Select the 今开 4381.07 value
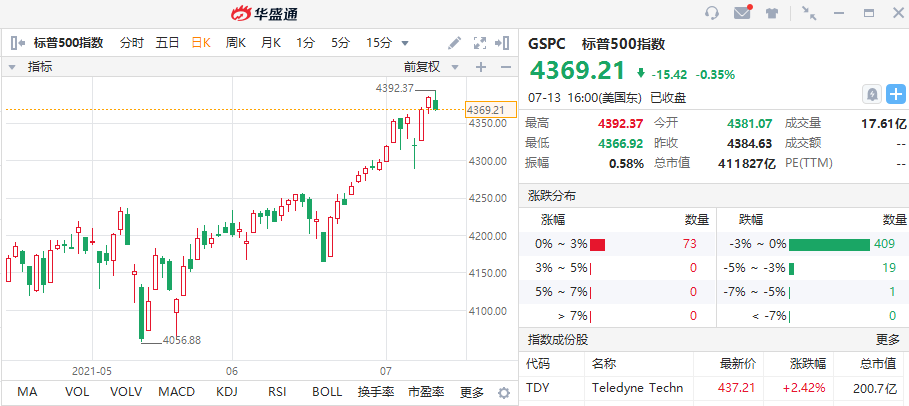909x406 pixels. coord(750,124)
